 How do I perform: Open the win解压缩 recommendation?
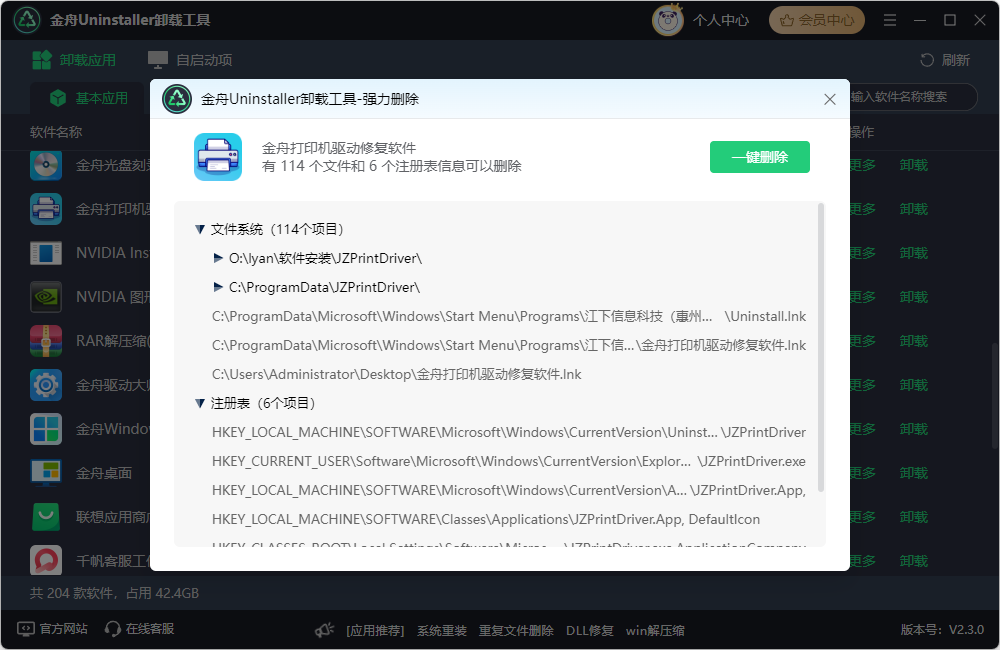(x=655, y=631)
